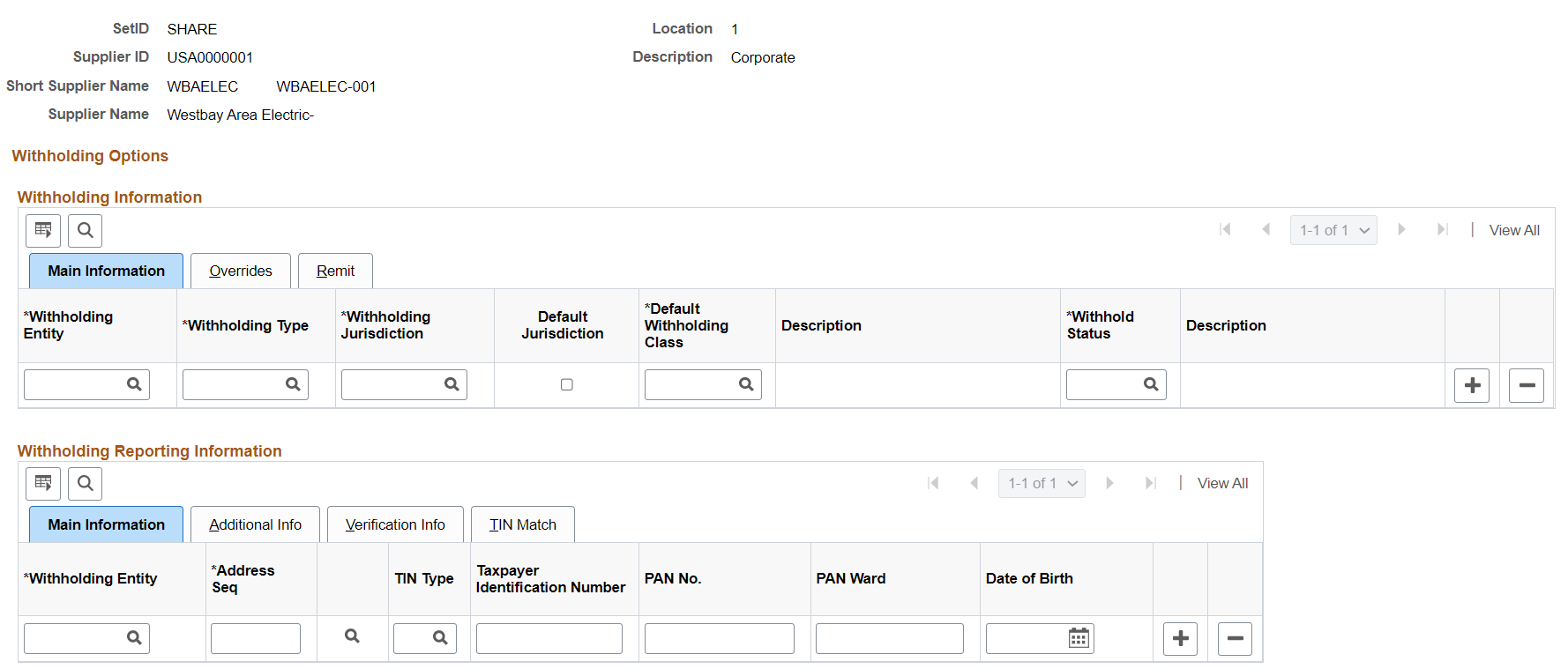Image resolution: width=1568 pixels, height=669 pixels.
Task: Click View All for Withholding Information
Action: pyautogui.click(x=1514, y=230)
